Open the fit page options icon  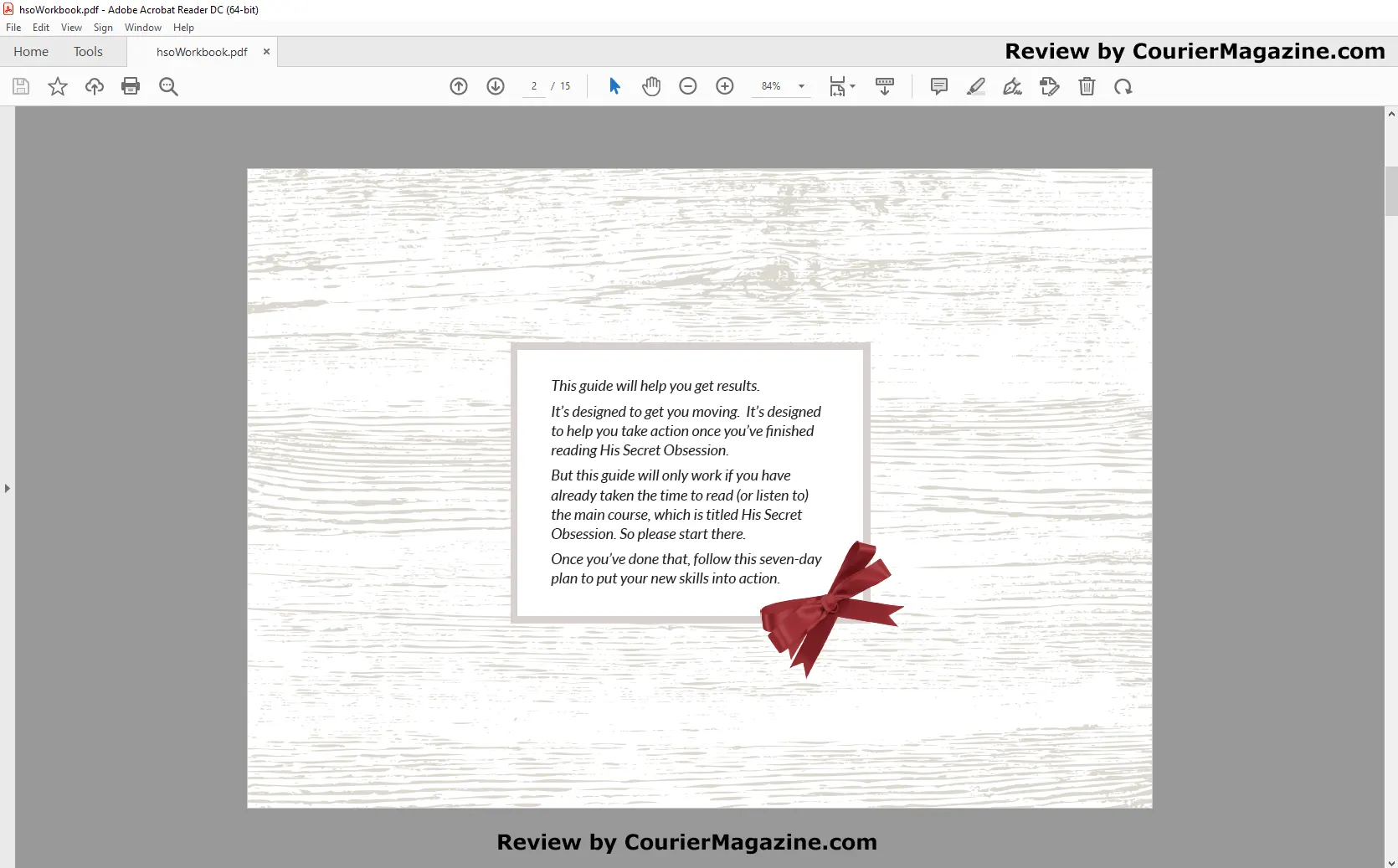pyautogui.click(x=841, y=86)
